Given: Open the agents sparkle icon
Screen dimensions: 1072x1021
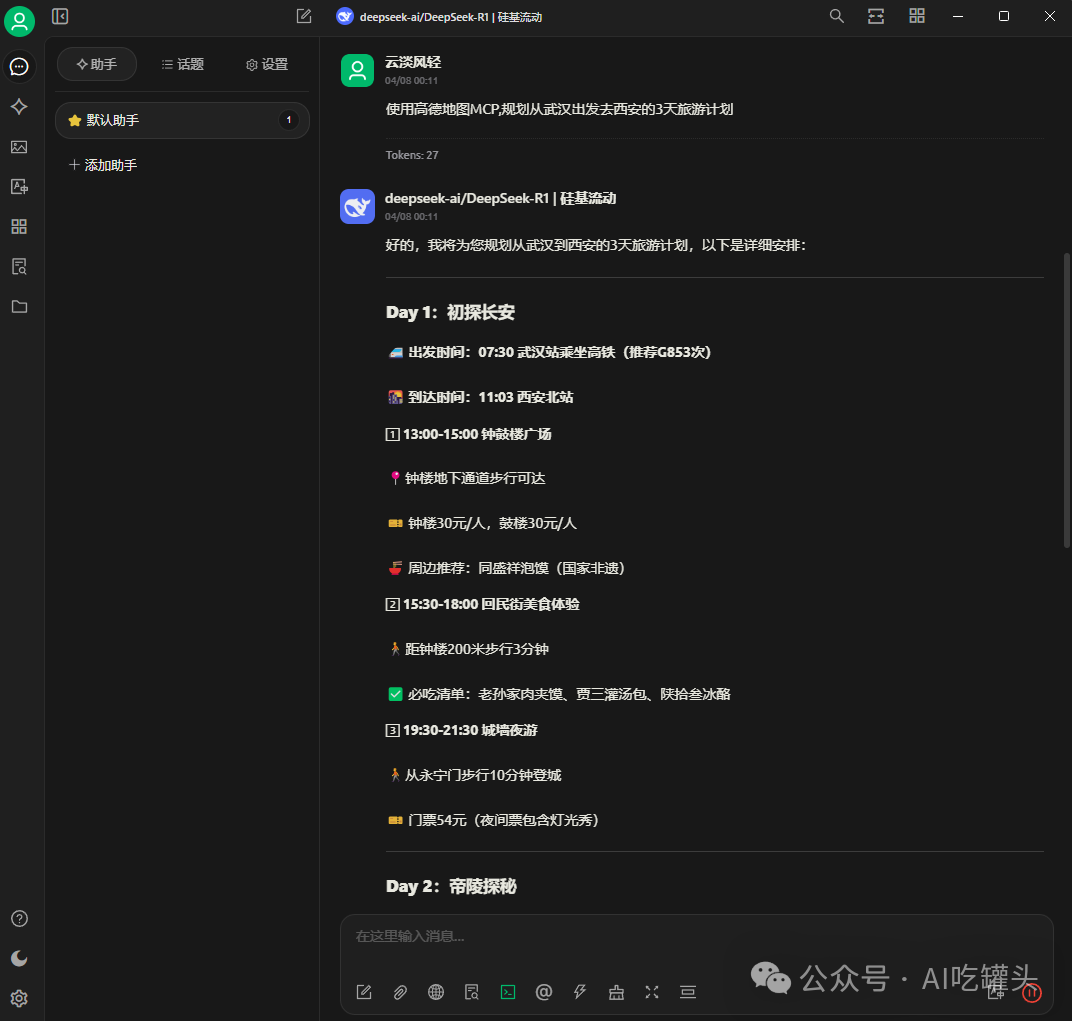Looking at the screenshot, I should [x=19, y=107].
